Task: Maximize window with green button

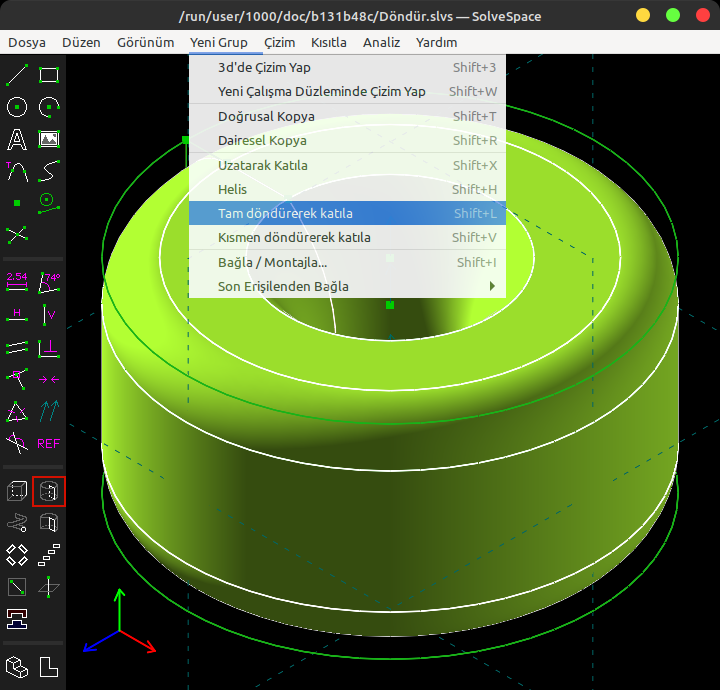Action: point(673,16)
